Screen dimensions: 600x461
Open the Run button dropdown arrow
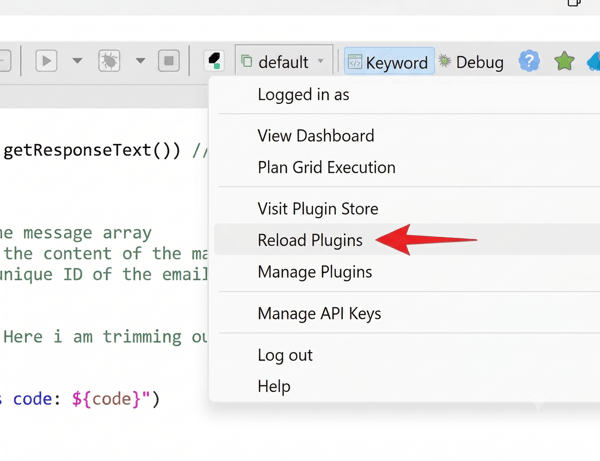pos(77,60)
